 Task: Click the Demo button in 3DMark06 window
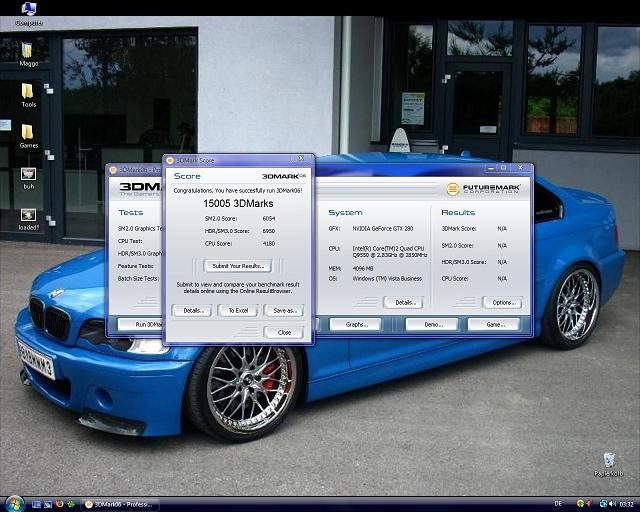coord(432,325)
